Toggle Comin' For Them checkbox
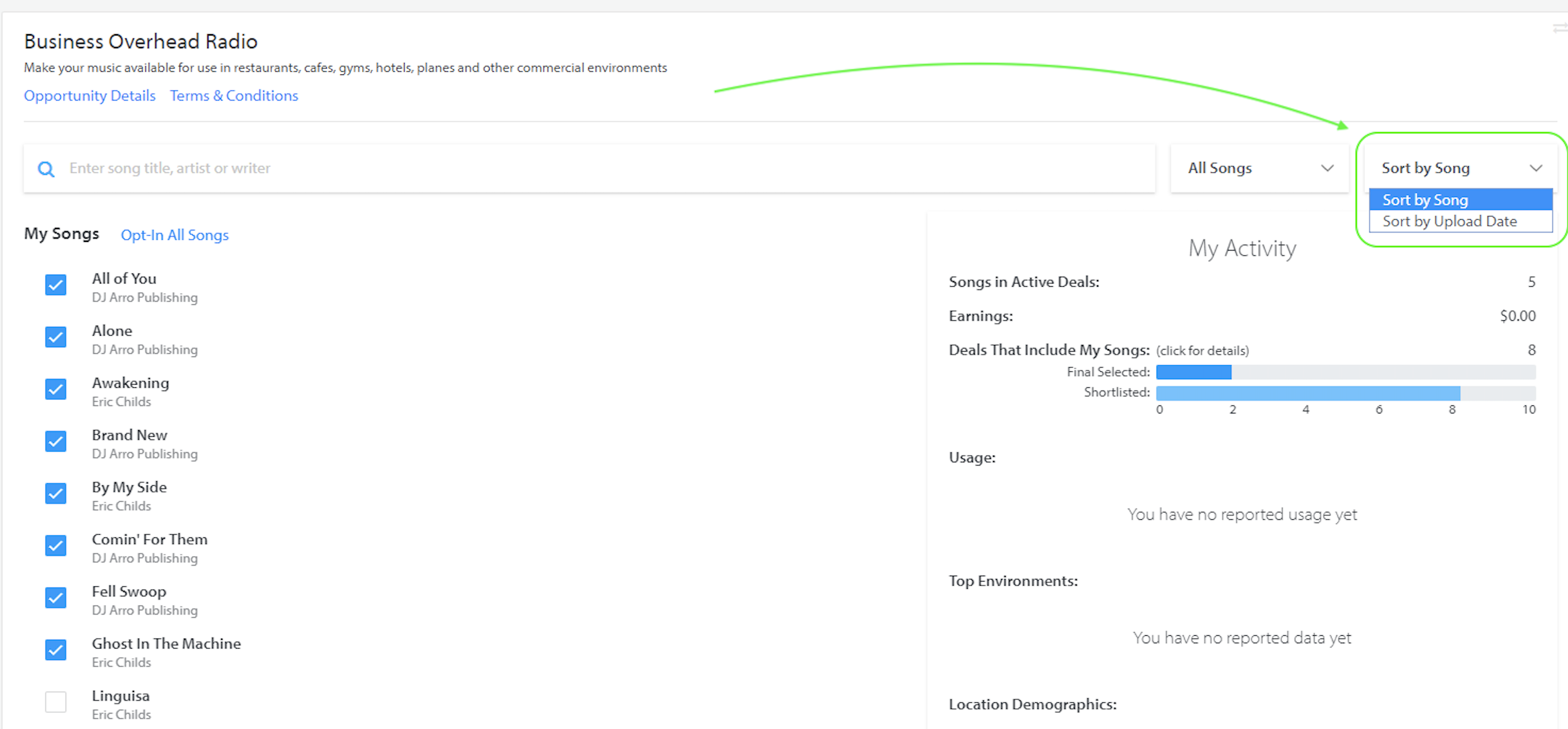The image size is (1568, 729). 56,545
